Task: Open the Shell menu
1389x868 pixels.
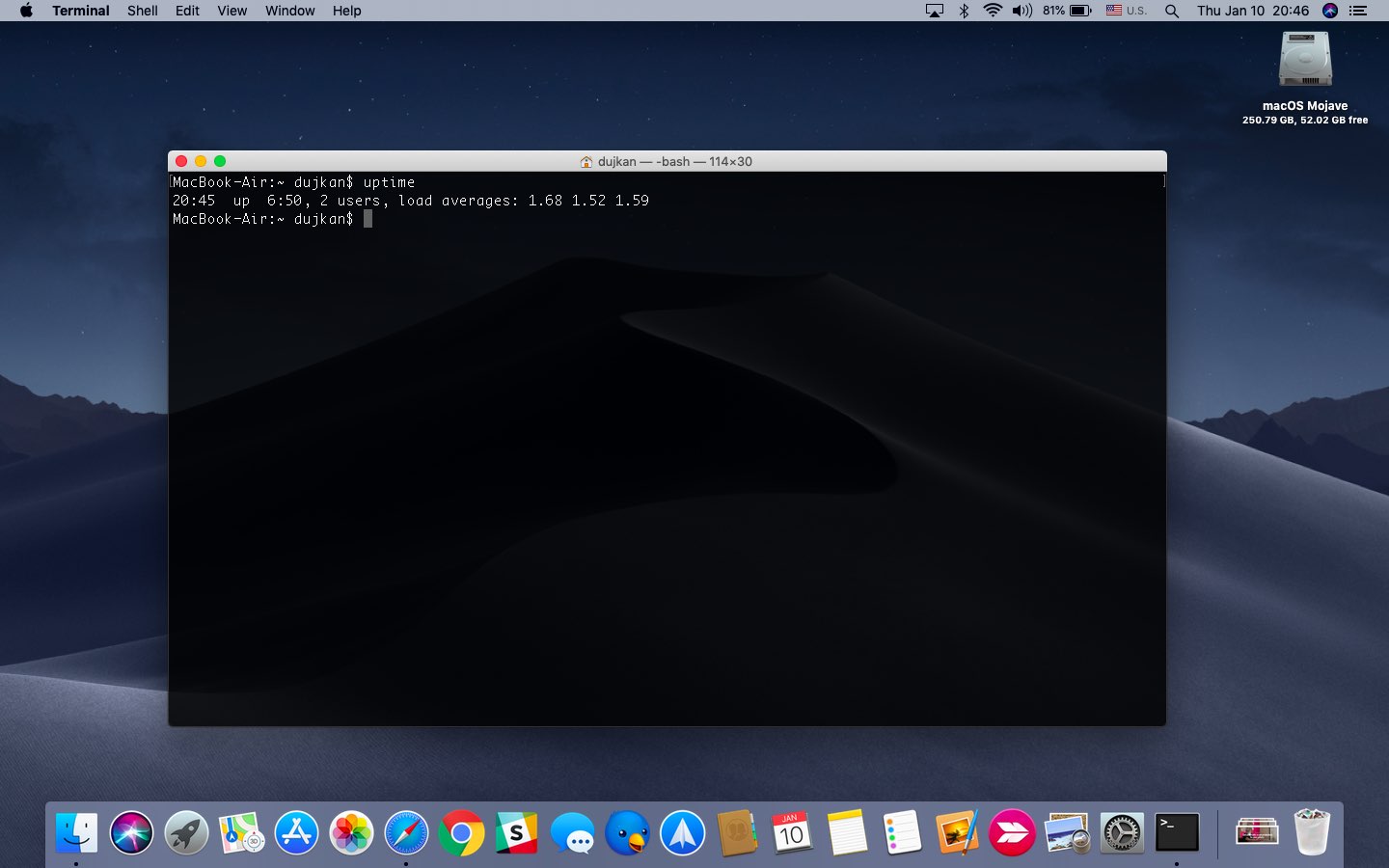Action: 142,11
